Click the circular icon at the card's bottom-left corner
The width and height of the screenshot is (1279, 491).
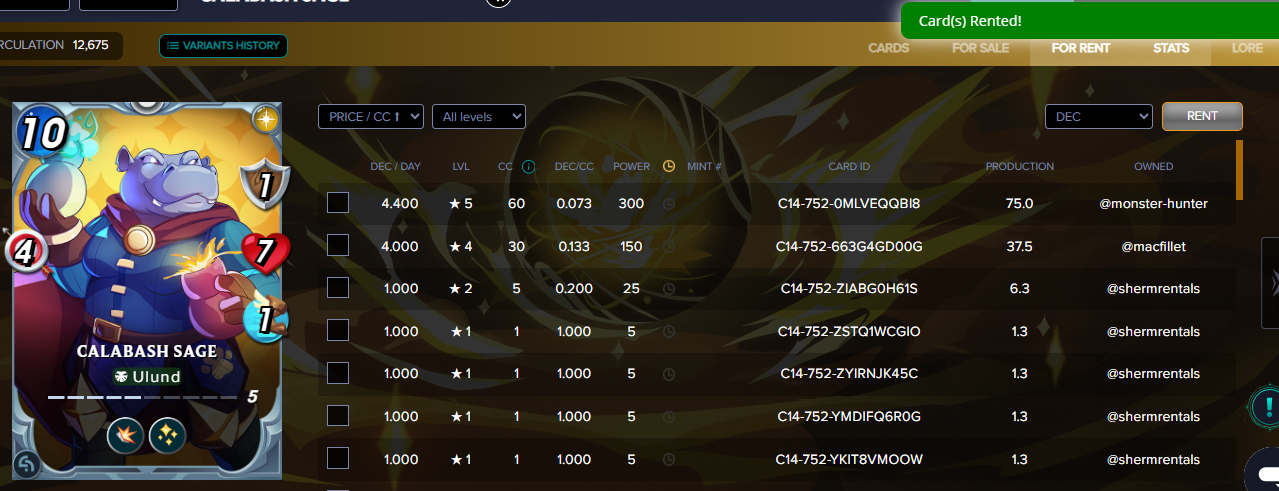(27, 464)
